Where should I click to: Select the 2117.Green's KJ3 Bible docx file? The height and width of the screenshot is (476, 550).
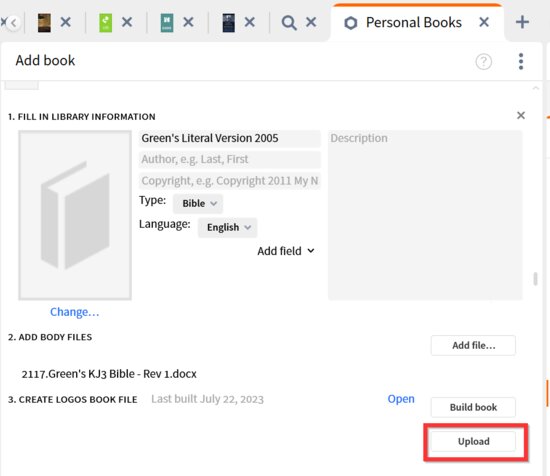109,374
